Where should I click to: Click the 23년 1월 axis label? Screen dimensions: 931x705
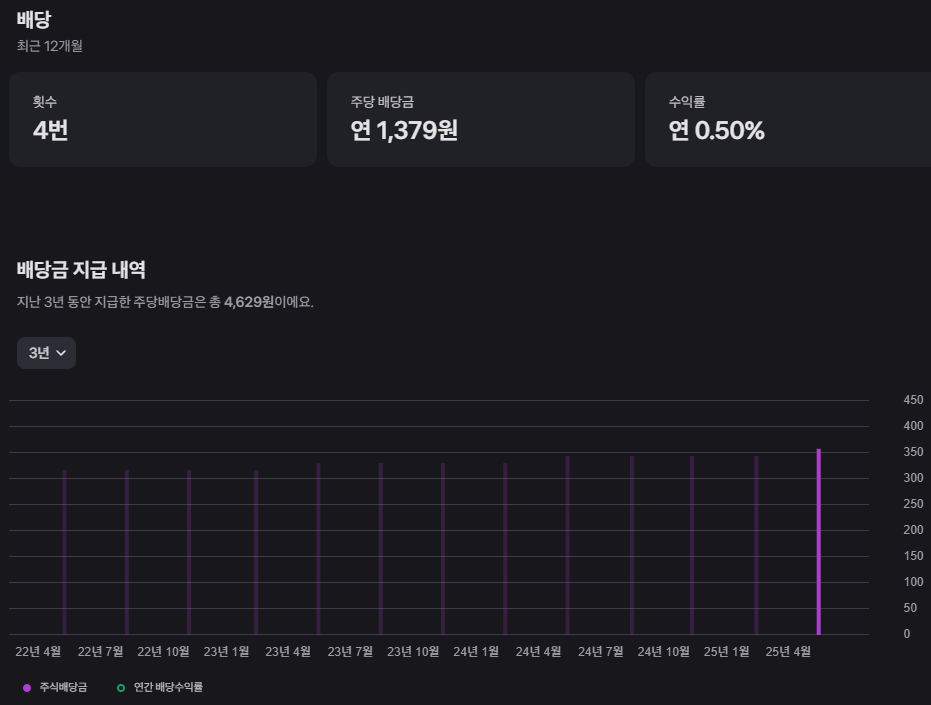point(226,652)
